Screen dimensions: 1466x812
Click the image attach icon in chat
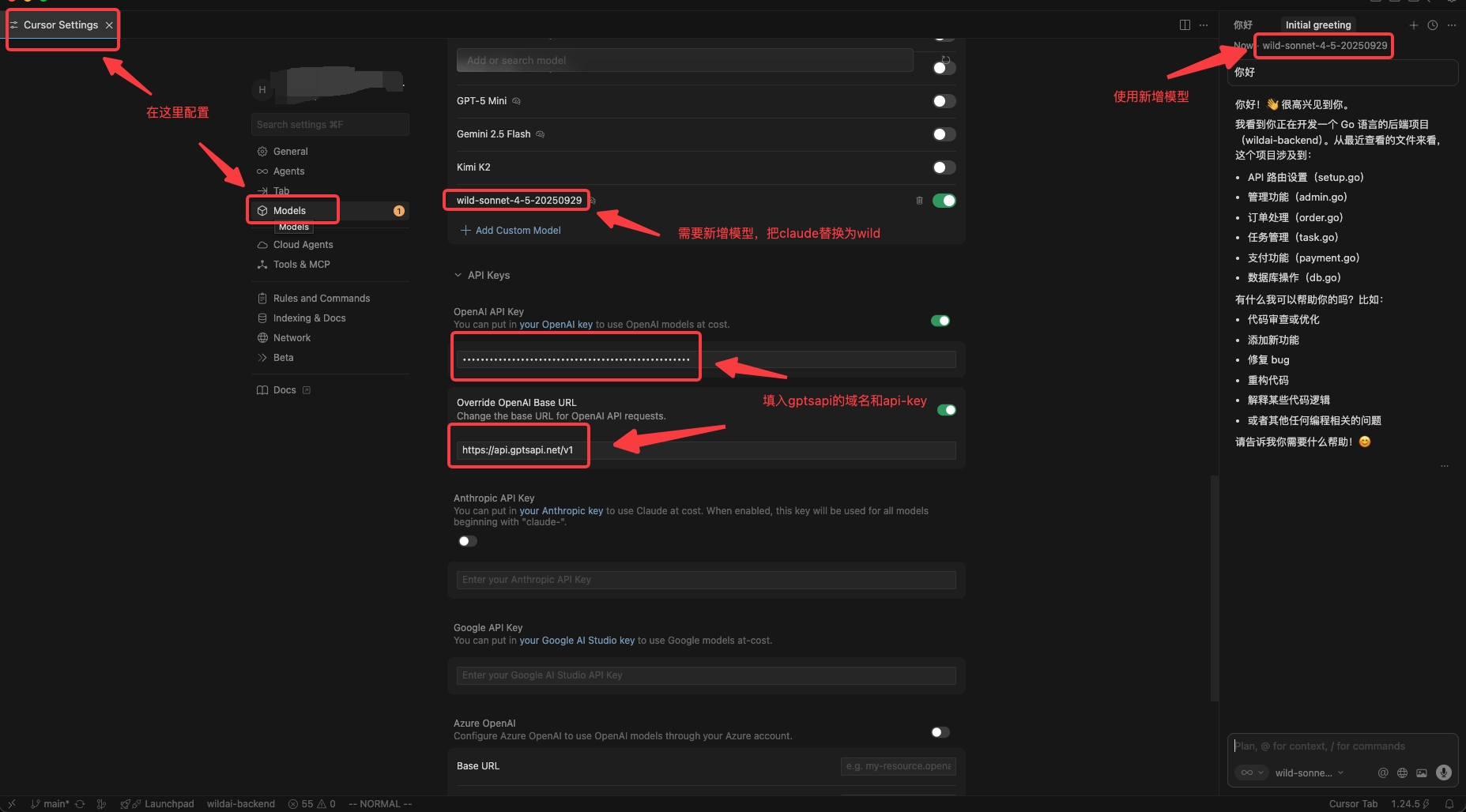tap(1422, 773)
